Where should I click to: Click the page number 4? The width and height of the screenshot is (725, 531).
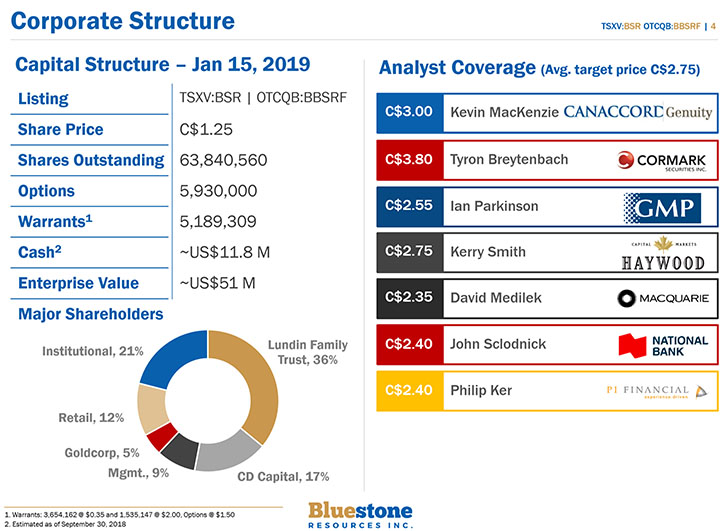(x=713, y=26)
